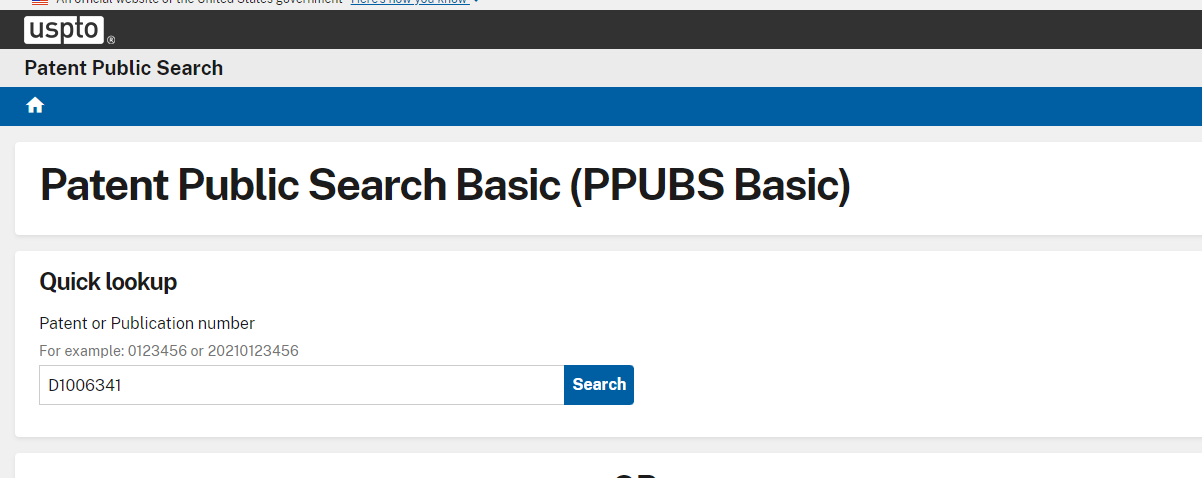This screenshot has width=1202, height=478.
Task: Click the PPUBS Basic page heading
Action: (445, 187)
